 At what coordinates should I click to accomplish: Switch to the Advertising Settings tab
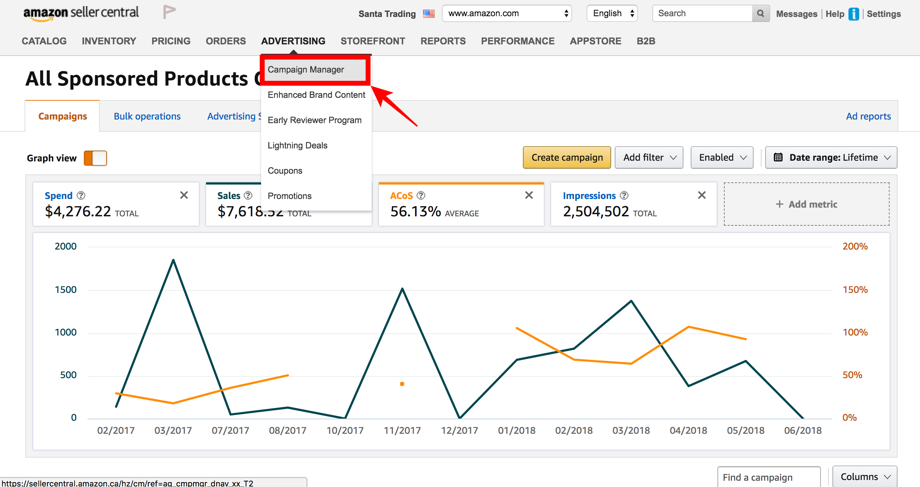click(x=234, y=116)
